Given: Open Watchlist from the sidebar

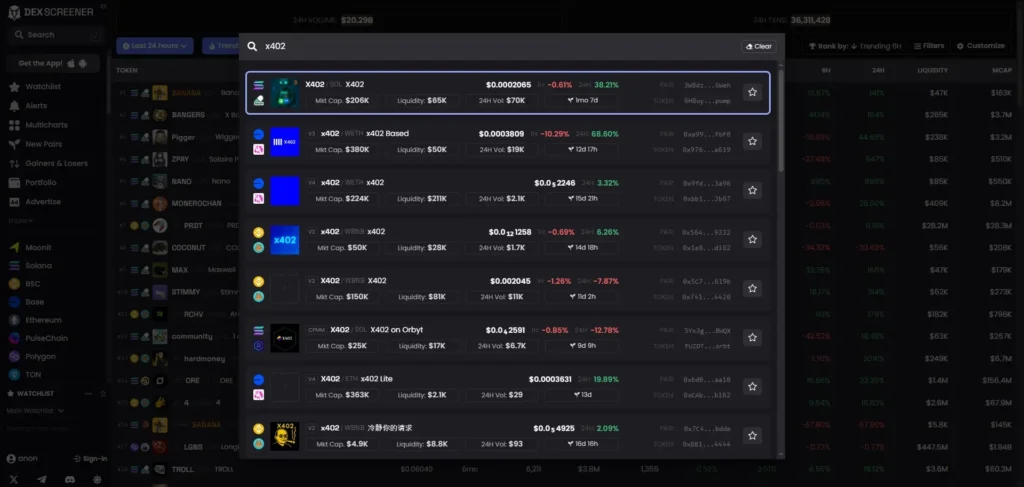Looking at the screenshot, I should 43,87.
